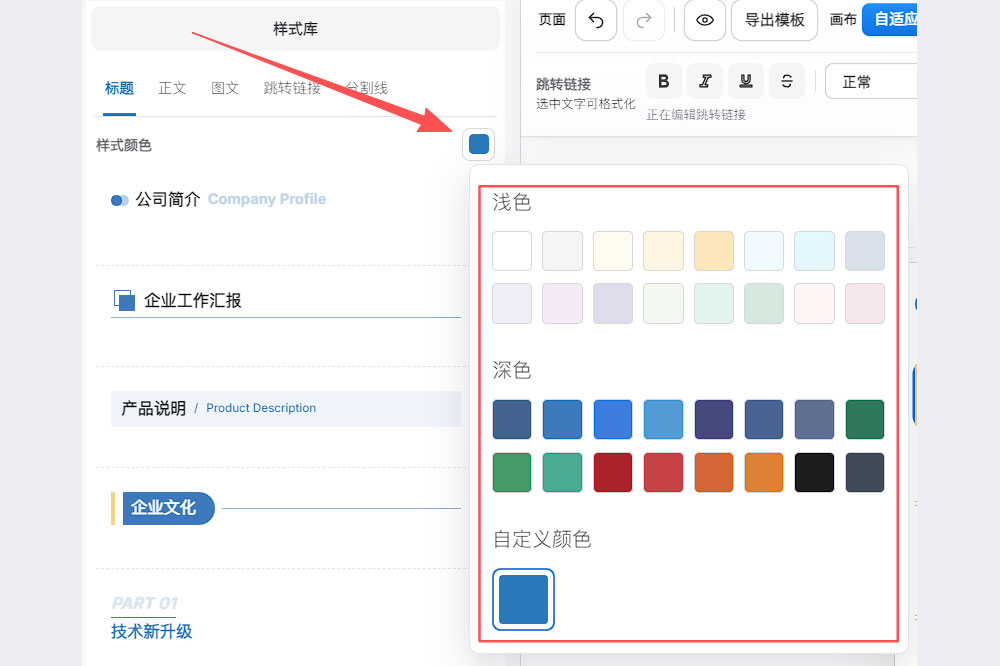Switch to the 分割线 tab

click(x=366, y=88)
